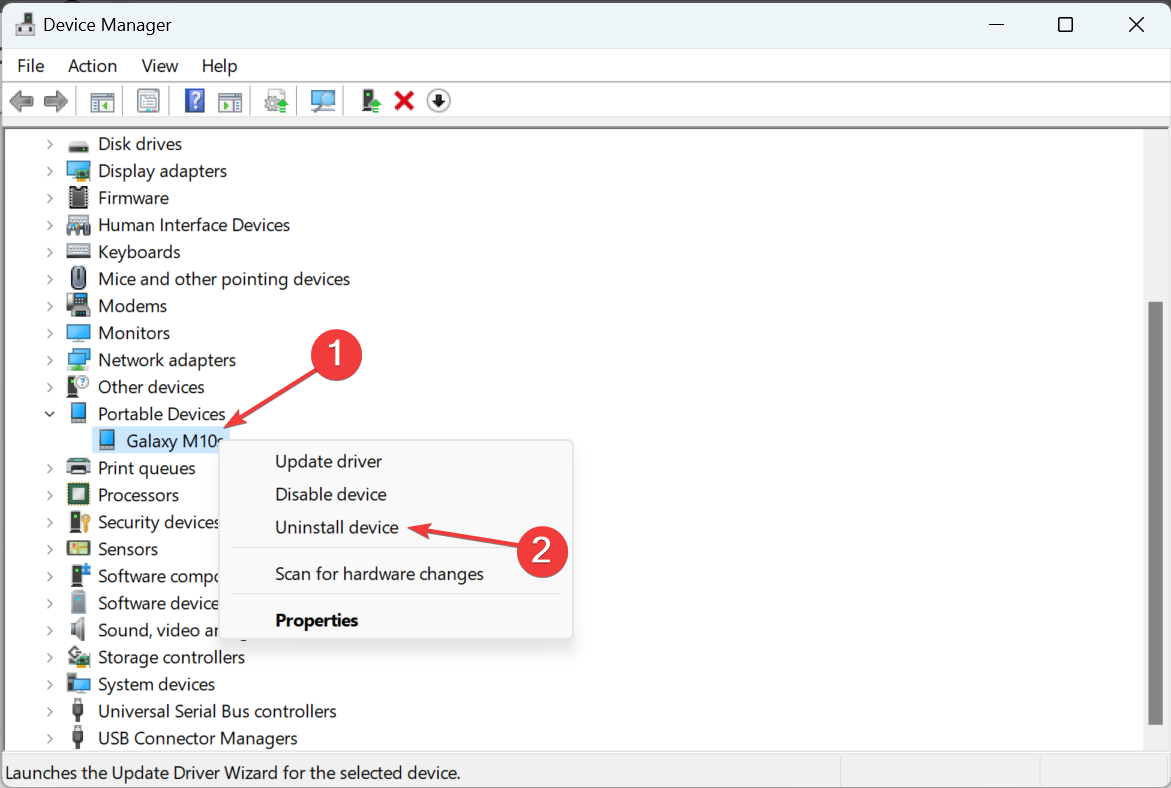Screen dimensions: 1171x788
Task: Expand the Print queues node
Action: pyautogui.click(x=49, y=468)
